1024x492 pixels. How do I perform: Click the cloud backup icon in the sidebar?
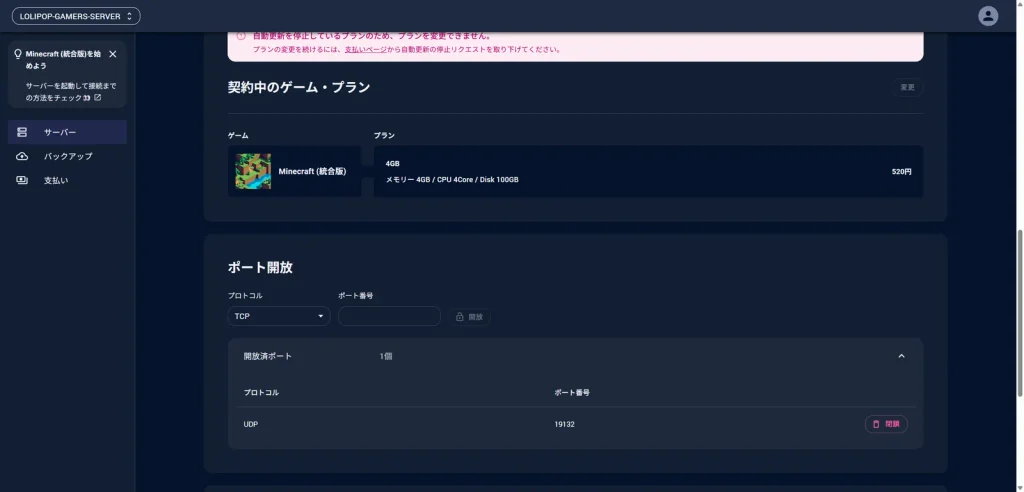[22, 156]
